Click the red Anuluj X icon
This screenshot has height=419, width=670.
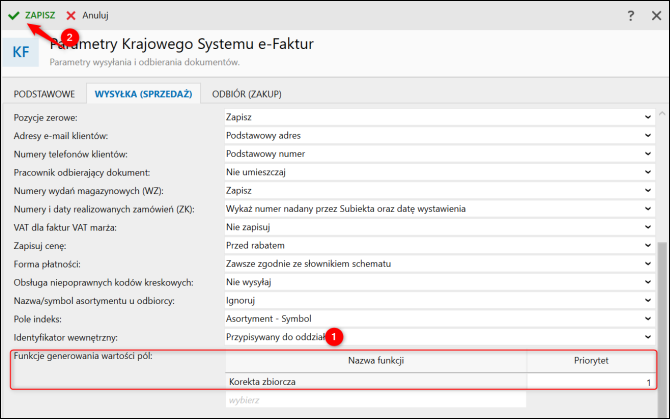(71, 16)
